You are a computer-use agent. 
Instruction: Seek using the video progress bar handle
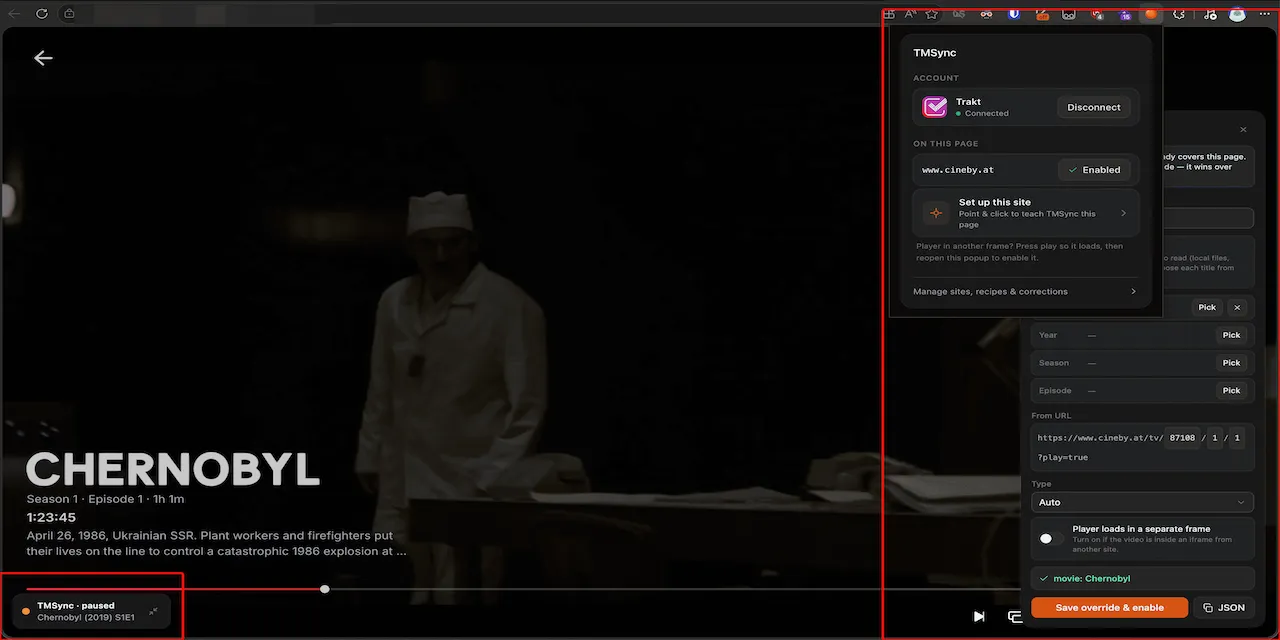click(325, 589)
